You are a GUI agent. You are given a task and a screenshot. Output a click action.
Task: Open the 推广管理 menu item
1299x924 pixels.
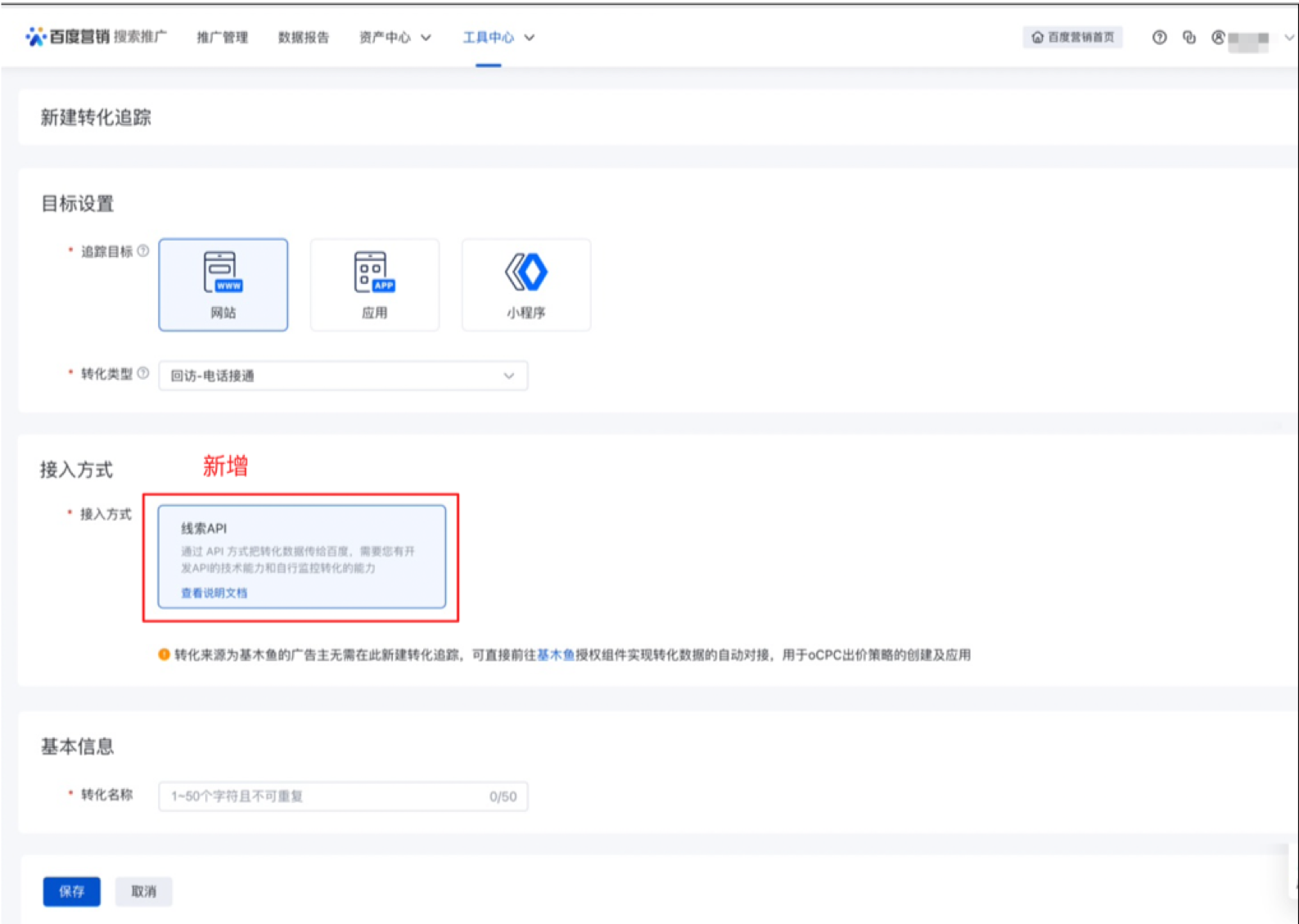[222, 38]
